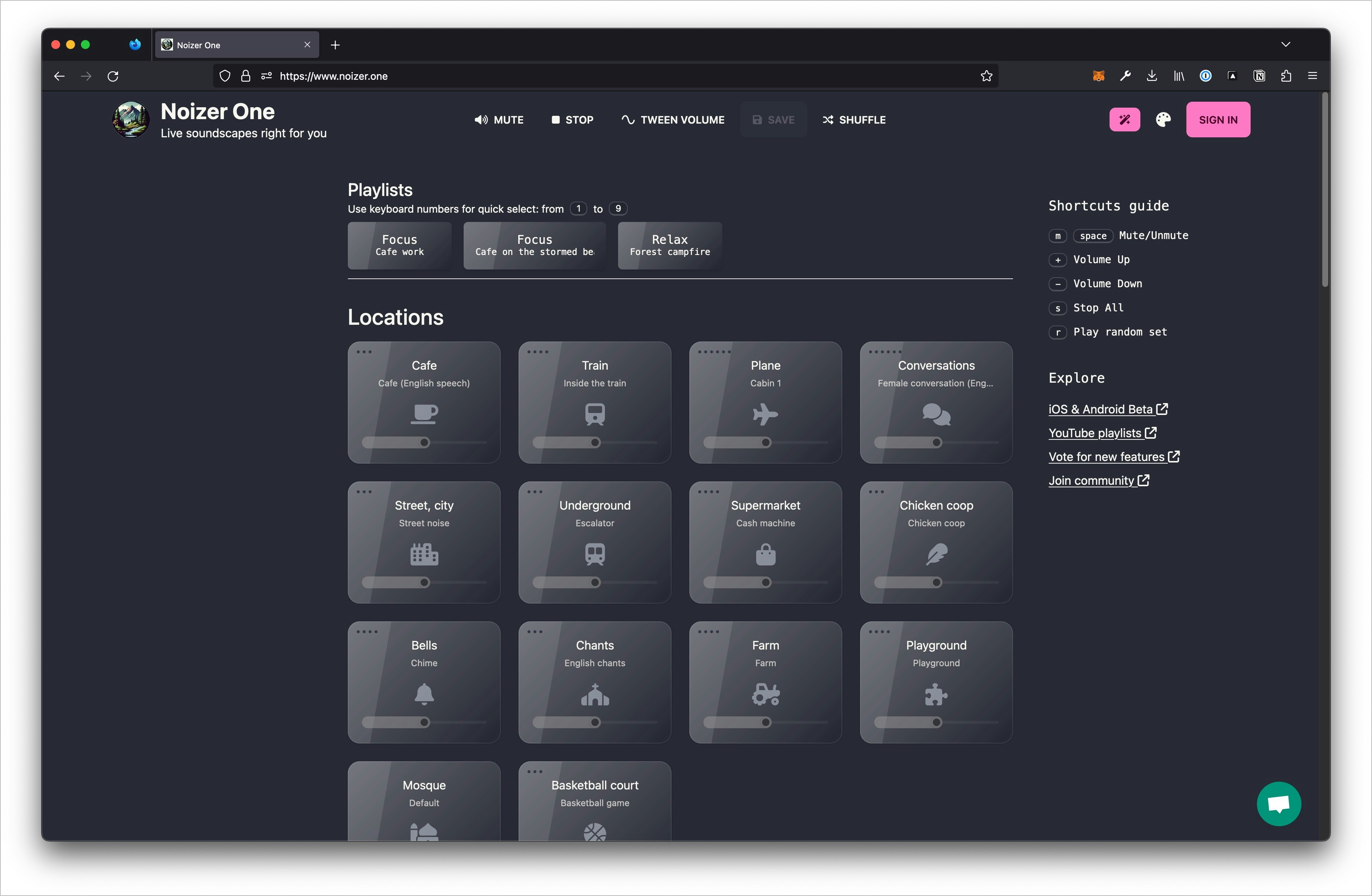
Task: Click the Noizer One logo image
Action: pos(131,120)
